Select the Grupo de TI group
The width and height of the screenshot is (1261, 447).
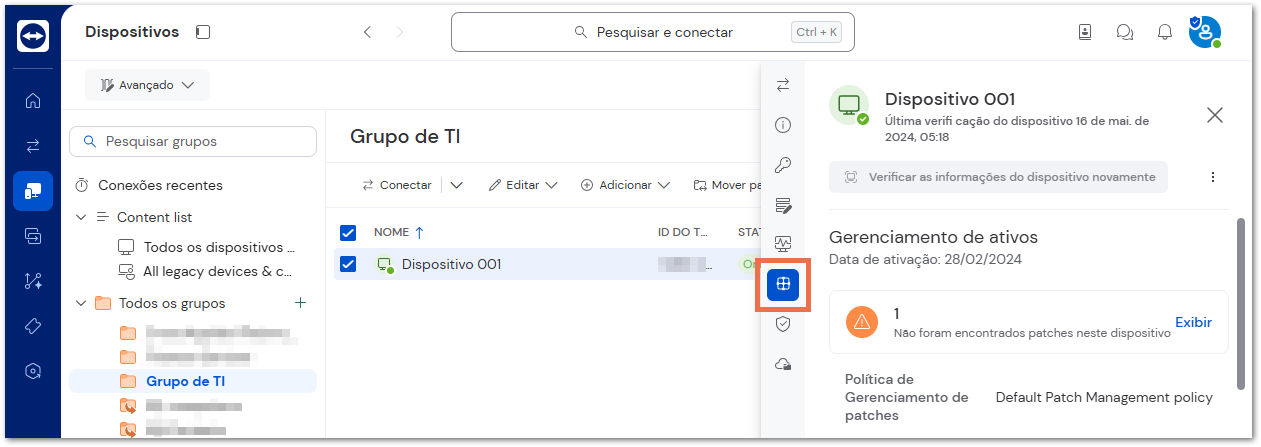click(x=192, y=381)
